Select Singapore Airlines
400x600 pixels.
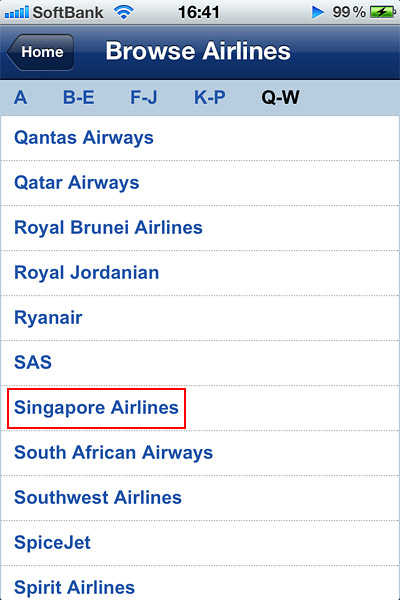point(200,408)
